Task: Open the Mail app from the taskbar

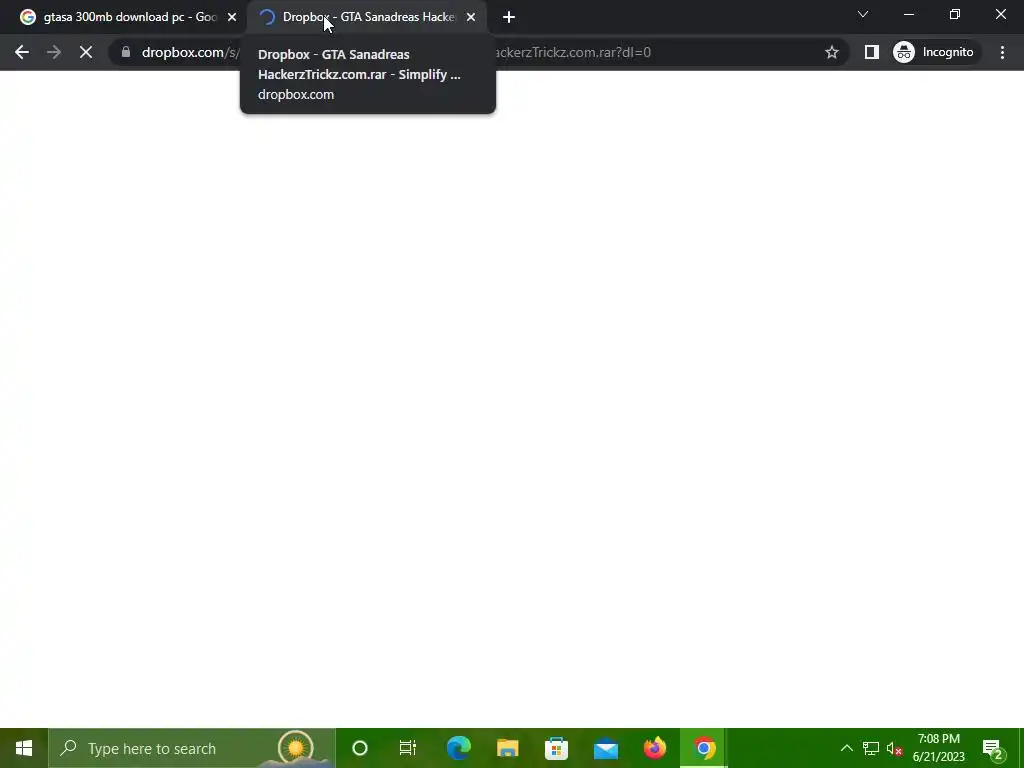Action: click(x=605, y=748)
